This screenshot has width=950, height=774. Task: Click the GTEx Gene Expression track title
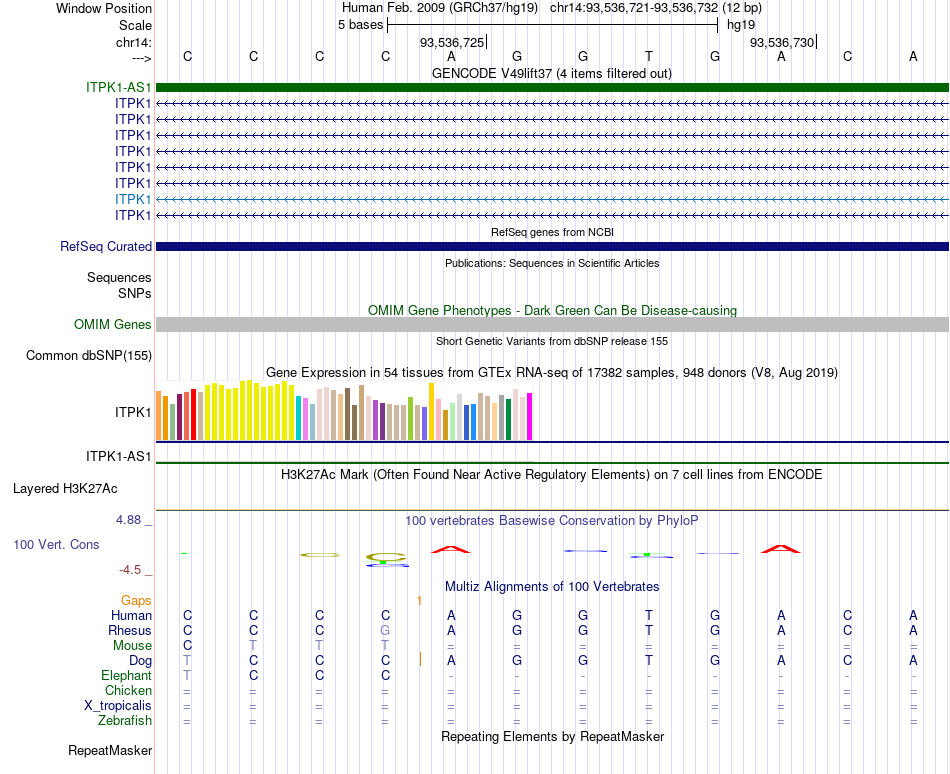tap(552, 372)
